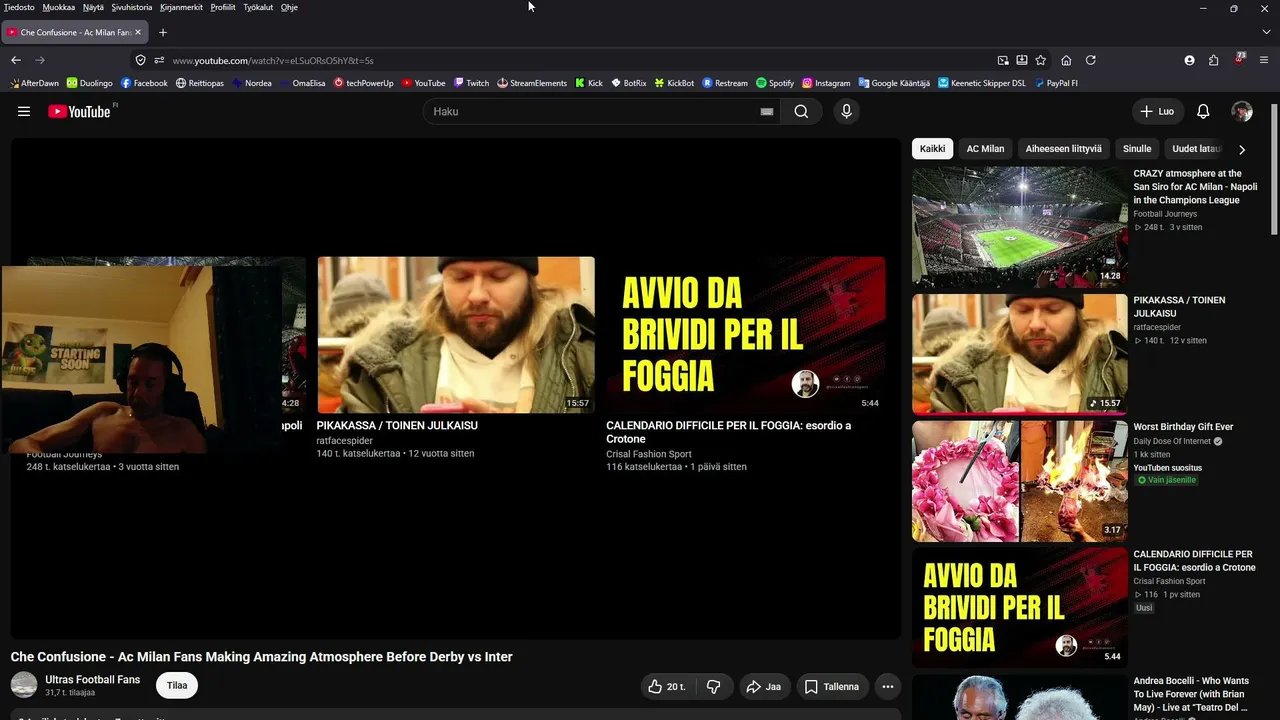The height and width of the screenshot is (720, 1280).
Task: Open the Ohje menu
Action: click(289, 7)
